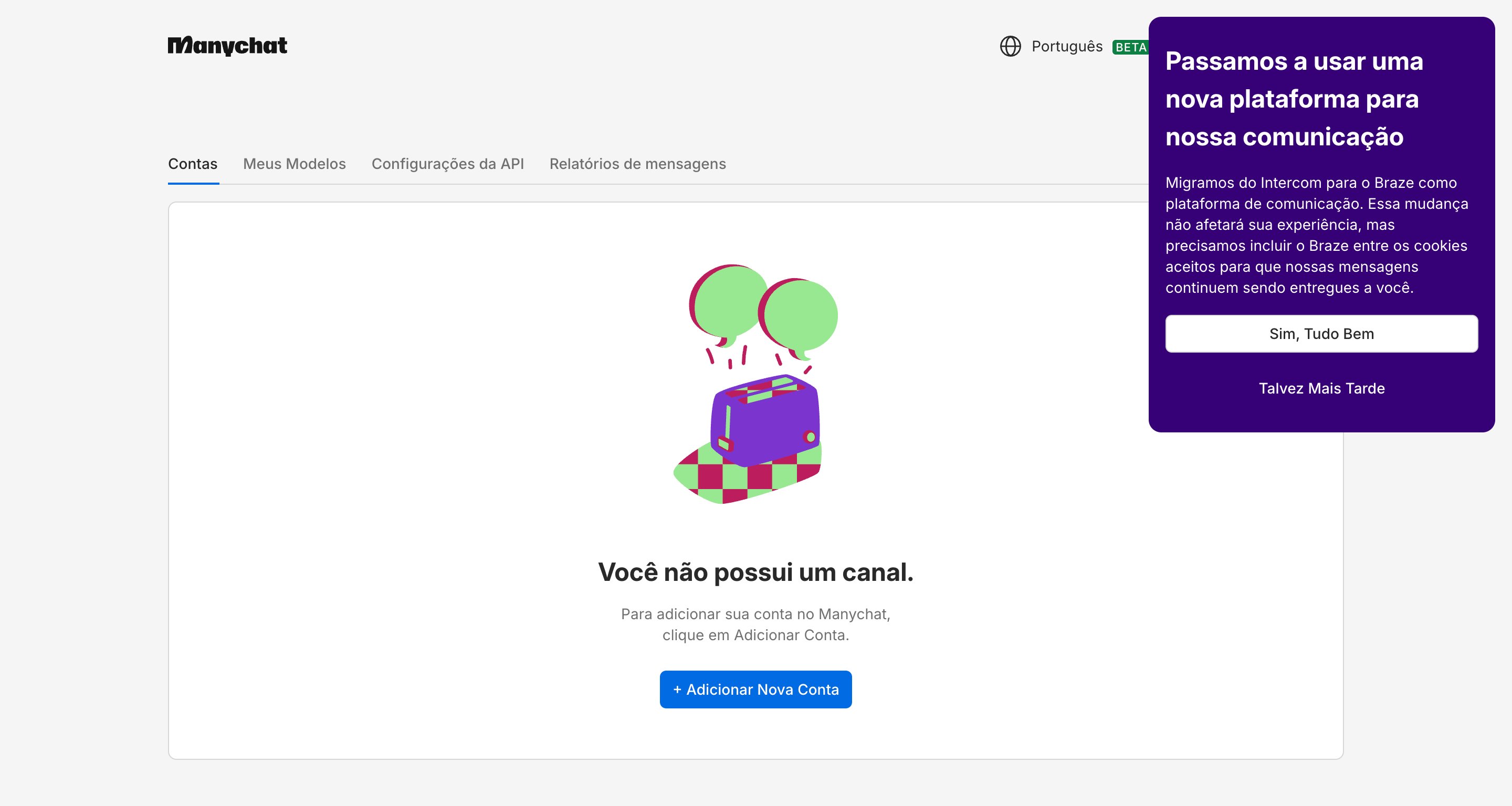Click the round knob on toaster

[810, 437]
